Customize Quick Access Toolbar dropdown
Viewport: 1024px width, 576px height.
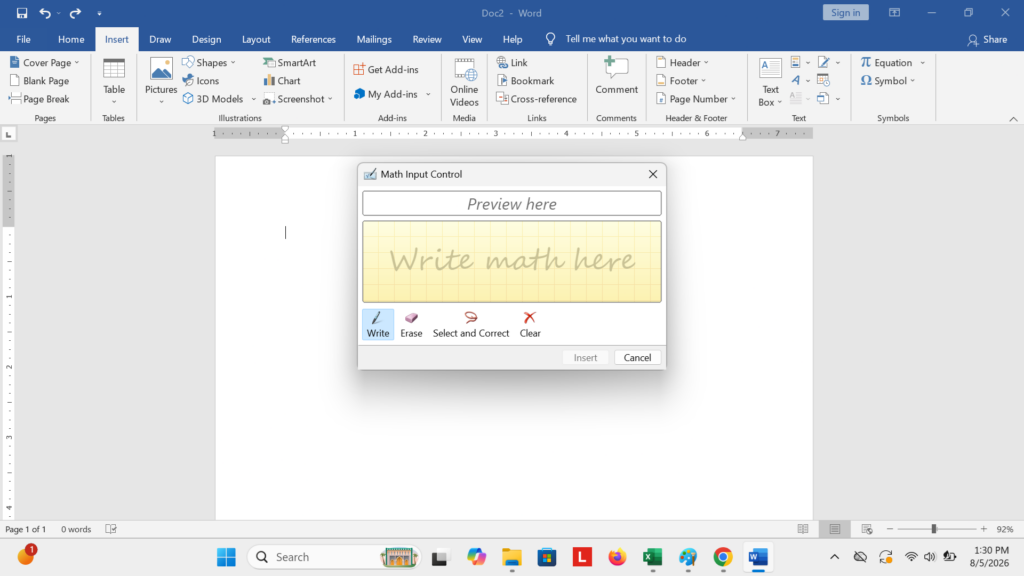(x=99, y=13)
